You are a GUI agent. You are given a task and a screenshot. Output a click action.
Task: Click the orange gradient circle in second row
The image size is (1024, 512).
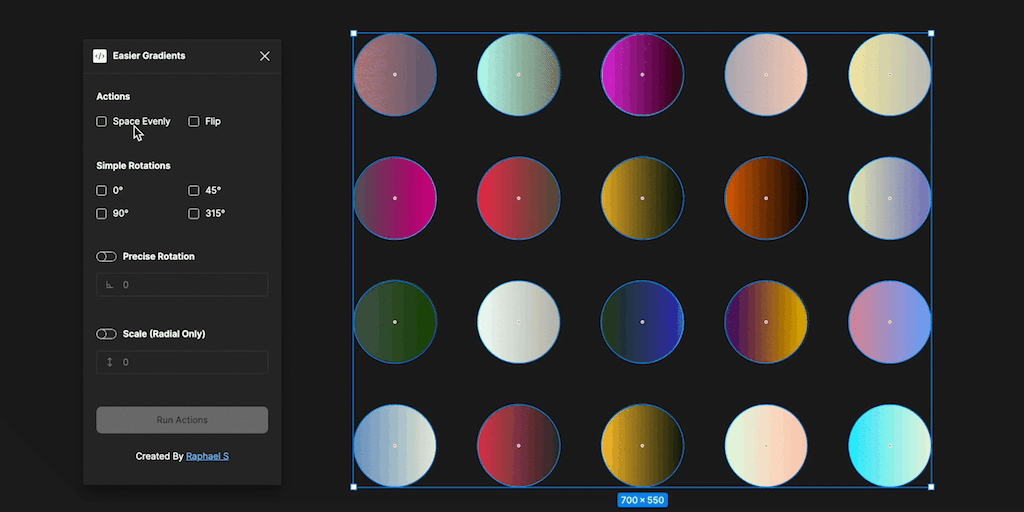(x=766, y=198)
